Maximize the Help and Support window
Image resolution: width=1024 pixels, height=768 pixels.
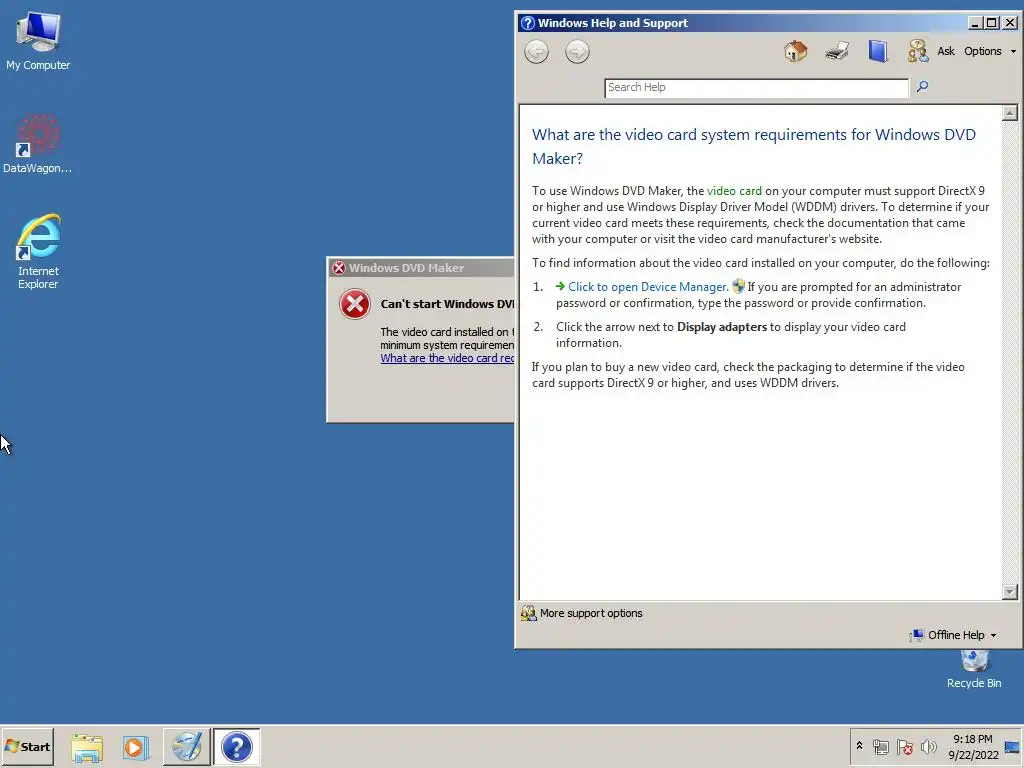click(x=991, y=23)
